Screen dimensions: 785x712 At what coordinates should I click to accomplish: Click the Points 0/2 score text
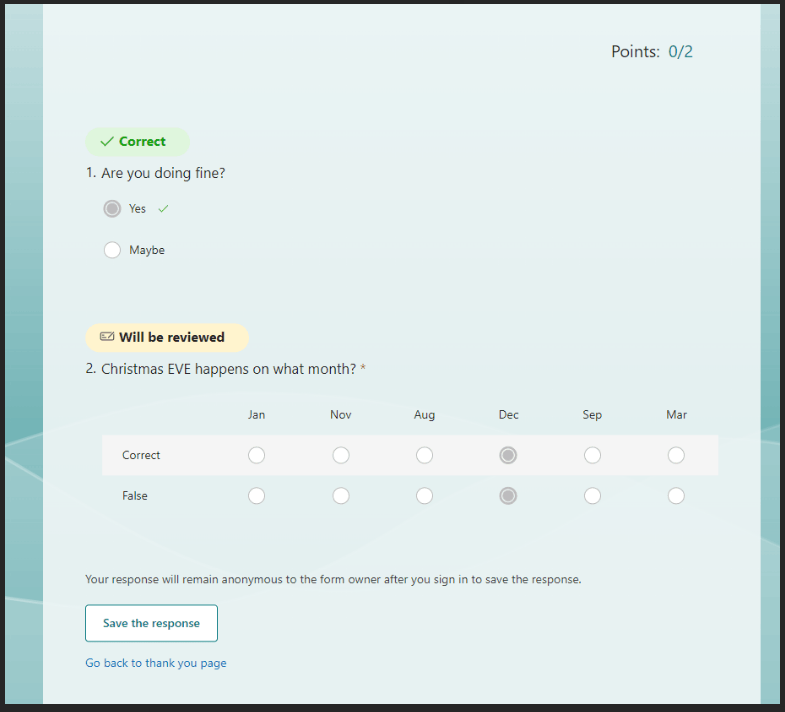tap(652, 52)
